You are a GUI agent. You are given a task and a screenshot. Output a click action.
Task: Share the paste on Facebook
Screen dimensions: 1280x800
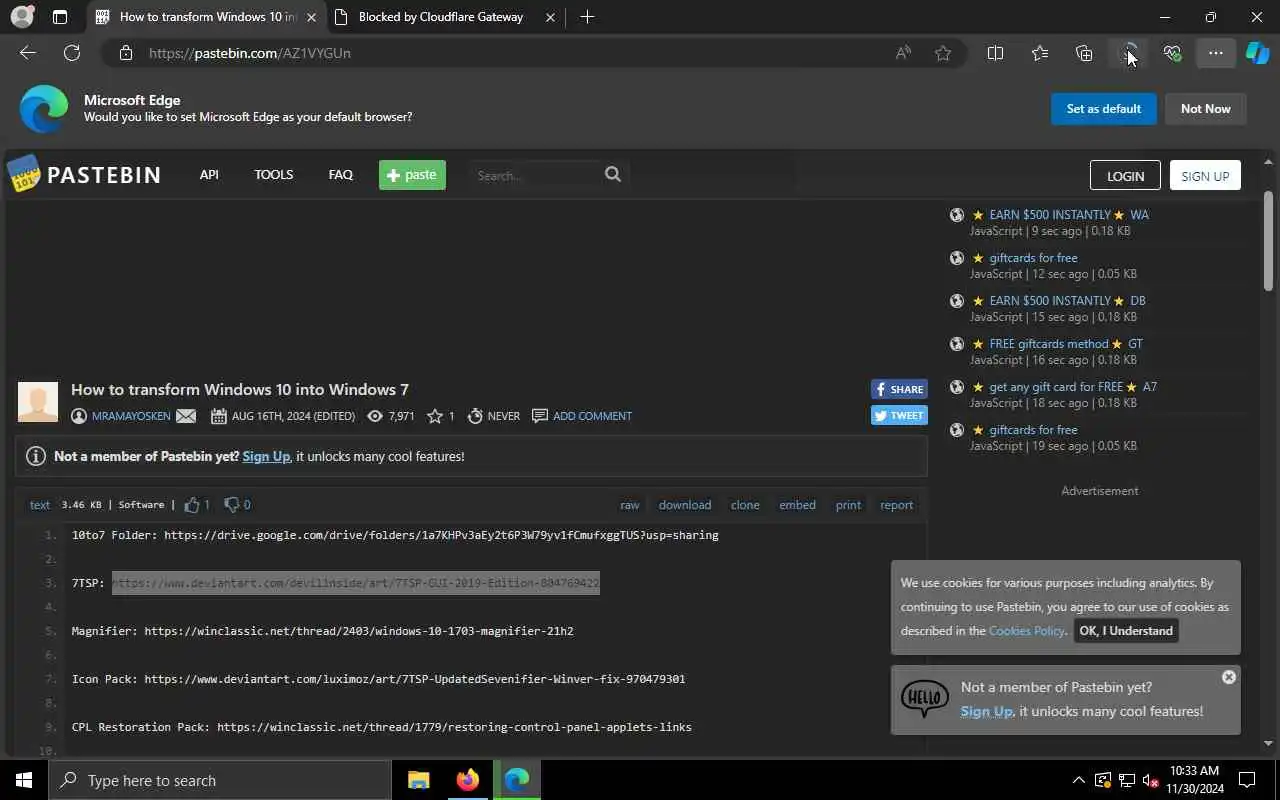pyautogui.click(x=899, y=389)
